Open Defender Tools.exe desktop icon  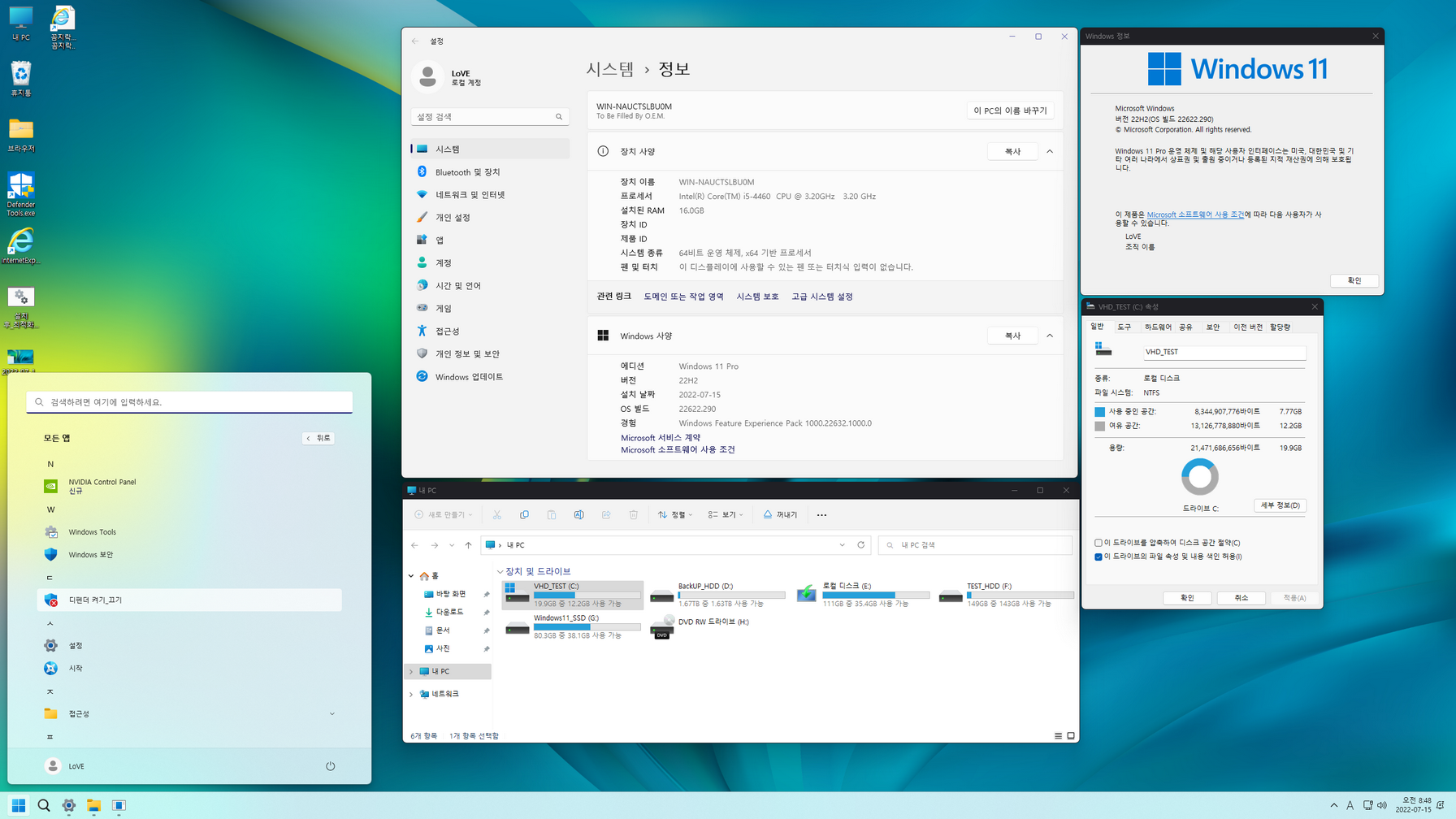click(21, 193)
